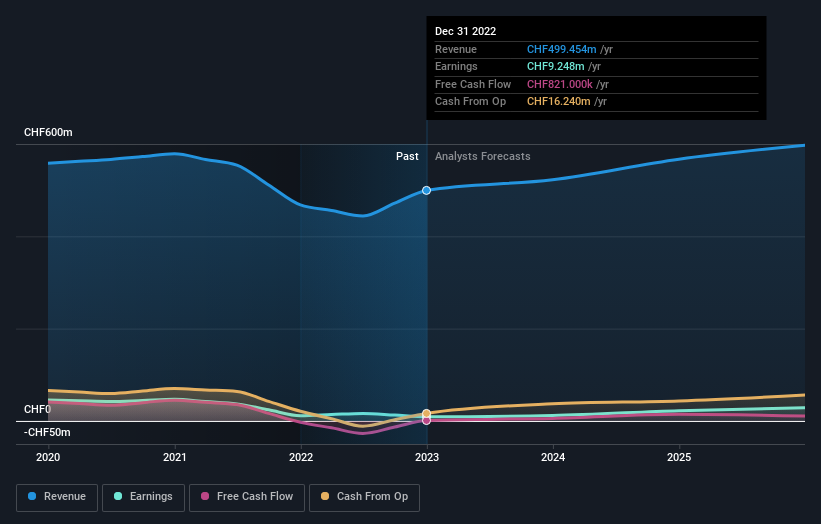Click the tooltip Earnings row label
Image resolution: width=821 pixels, height=524 pixels.
(456, 66)
